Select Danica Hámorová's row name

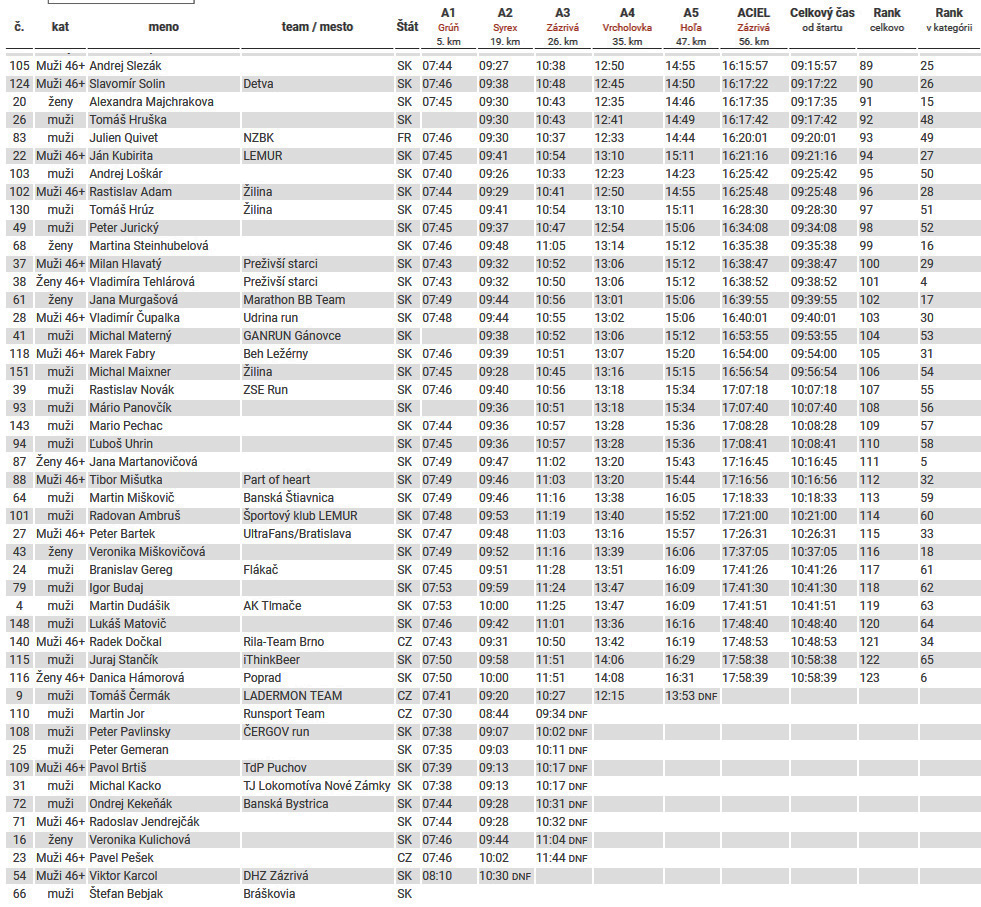click(136, 678)
